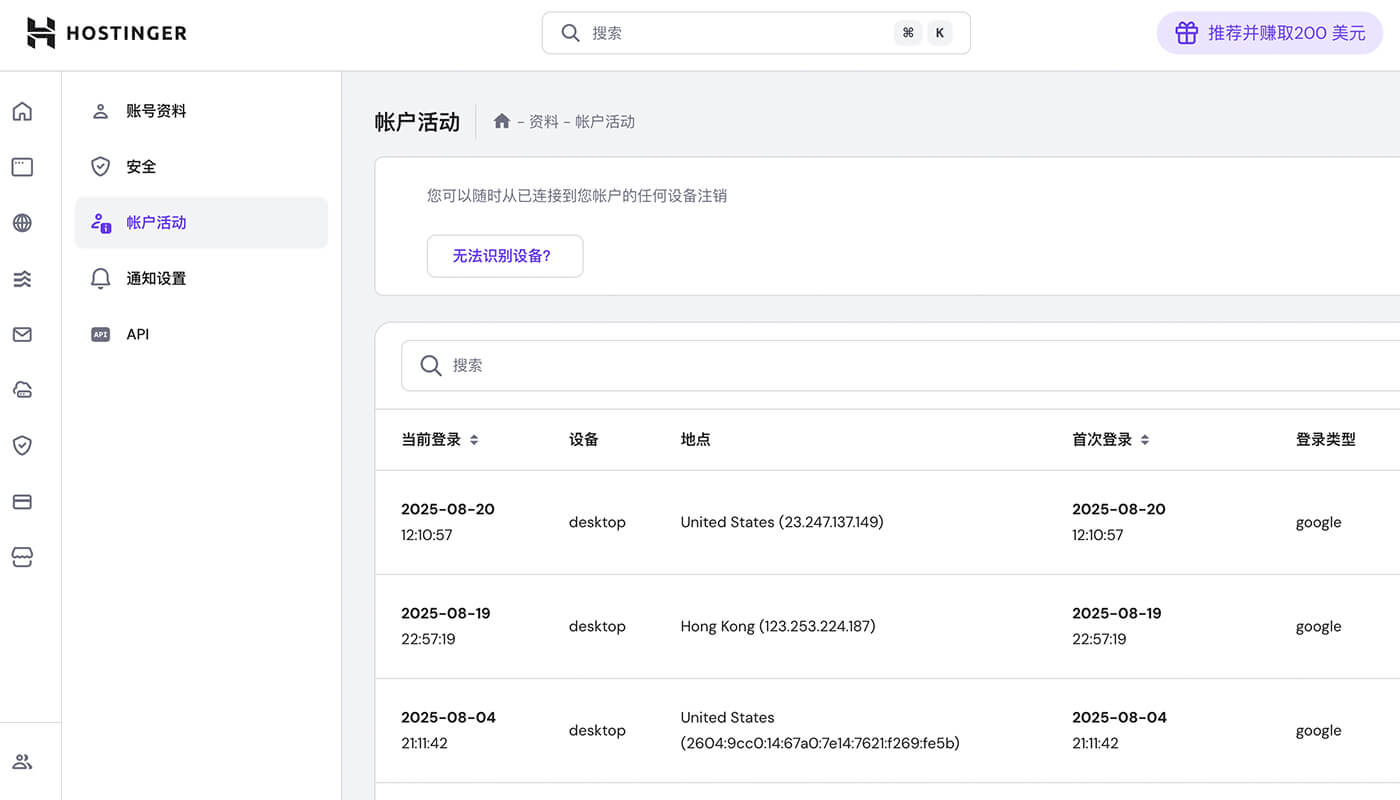The height and width of the screenshot is (800, 1400).
Task: Click desktop cell in 2025-08-19 row
Action: click(597, 626)
